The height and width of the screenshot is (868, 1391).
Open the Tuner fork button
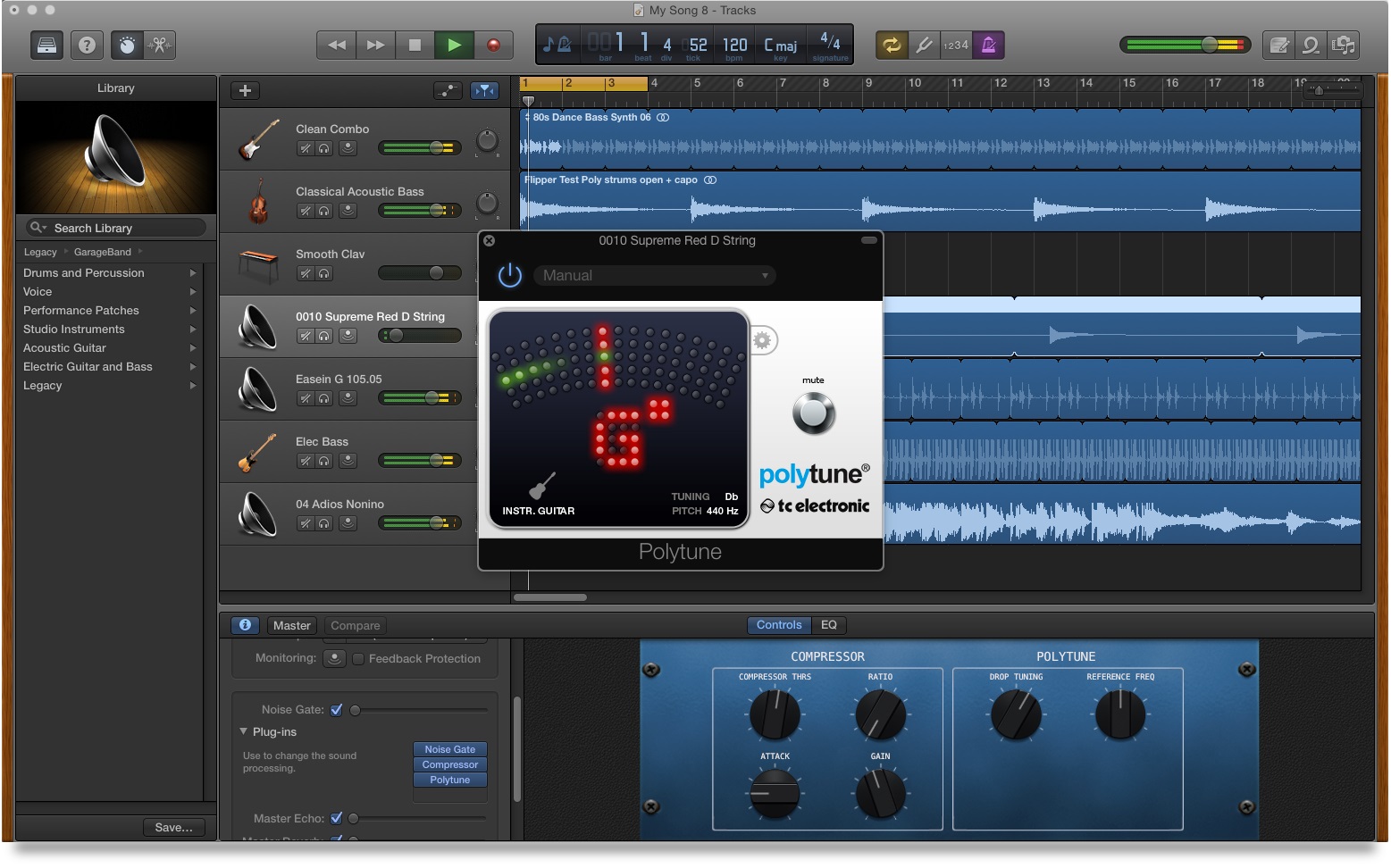click(924, 46)
